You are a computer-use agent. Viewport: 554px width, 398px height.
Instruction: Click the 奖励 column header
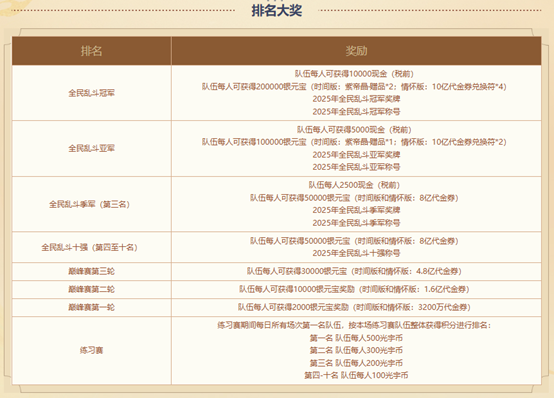pos(356,51)
